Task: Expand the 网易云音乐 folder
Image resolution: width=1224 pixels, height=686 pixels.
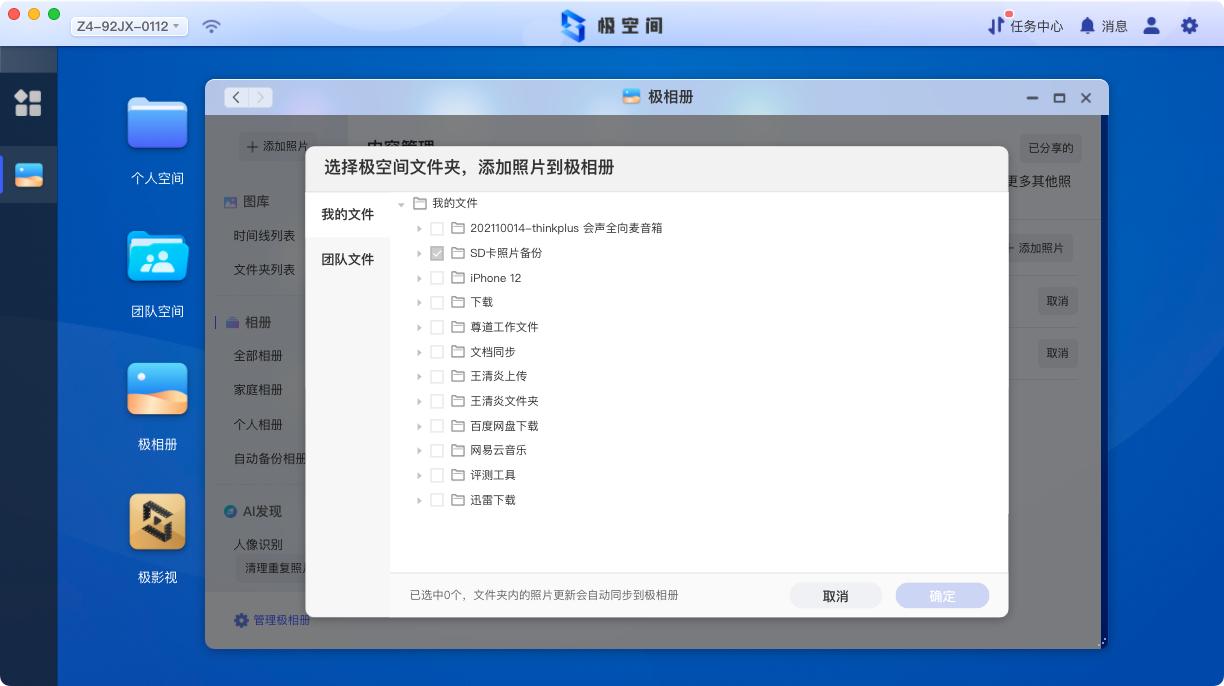Action: (x=419, y=450)
